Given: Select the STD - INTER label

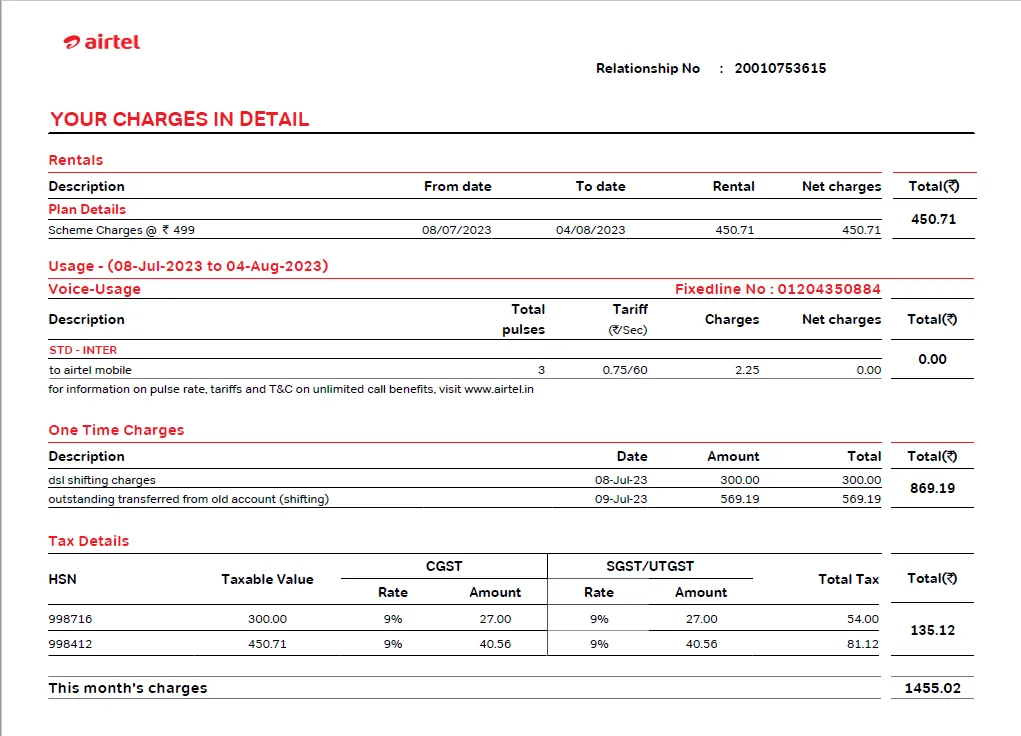Looking at the screenshot, I should tap(83, 350).
